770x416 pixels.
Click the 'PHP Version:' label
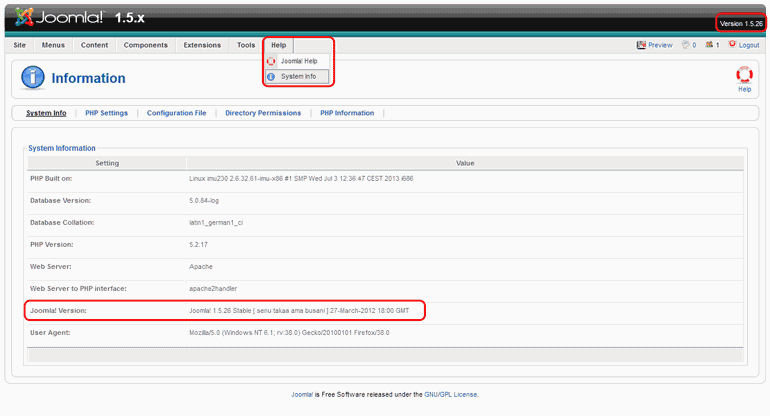(52, 245)
